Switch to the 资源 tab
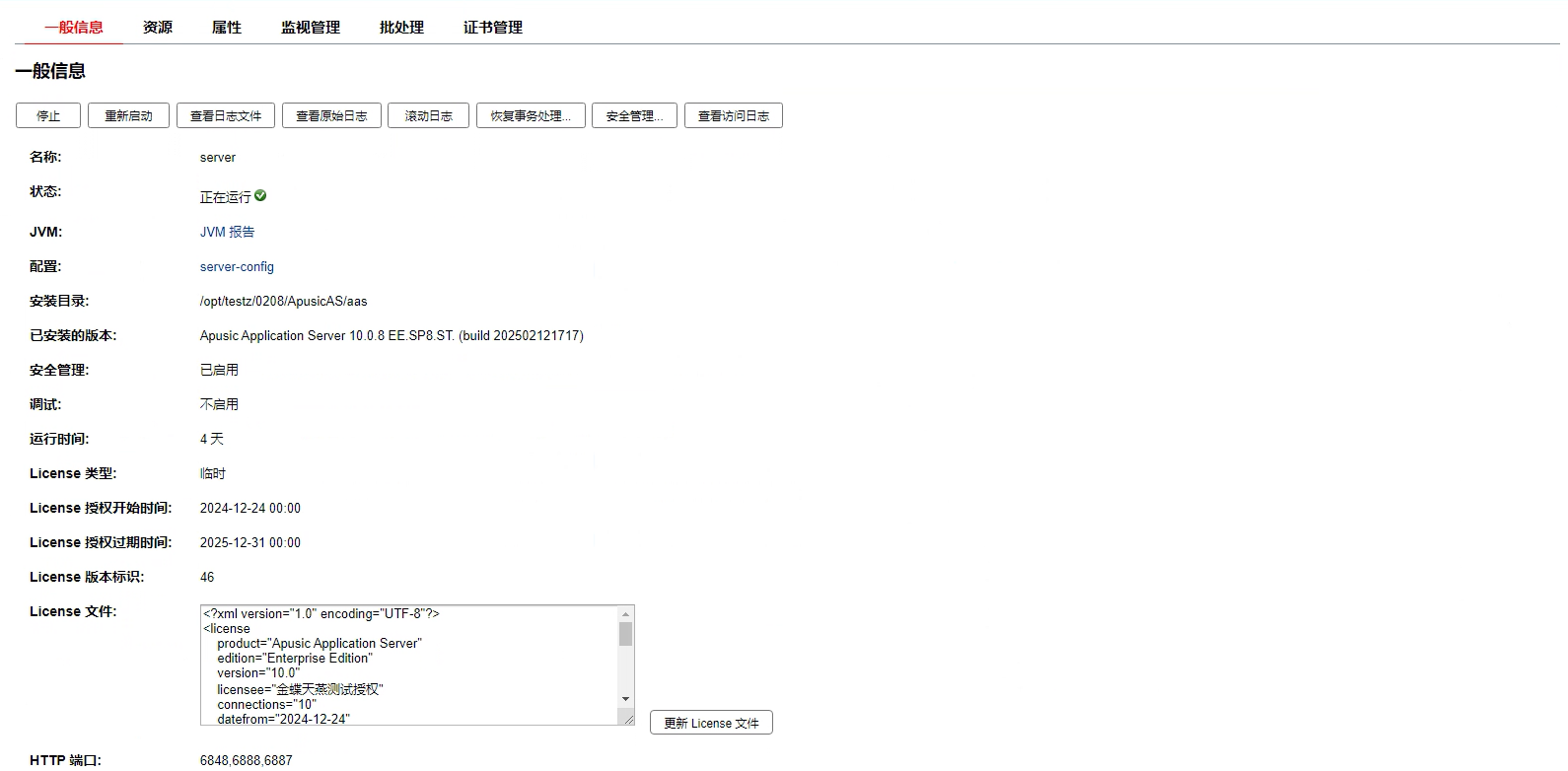Viewport: 1568px width, 771px height. [158, 28]
